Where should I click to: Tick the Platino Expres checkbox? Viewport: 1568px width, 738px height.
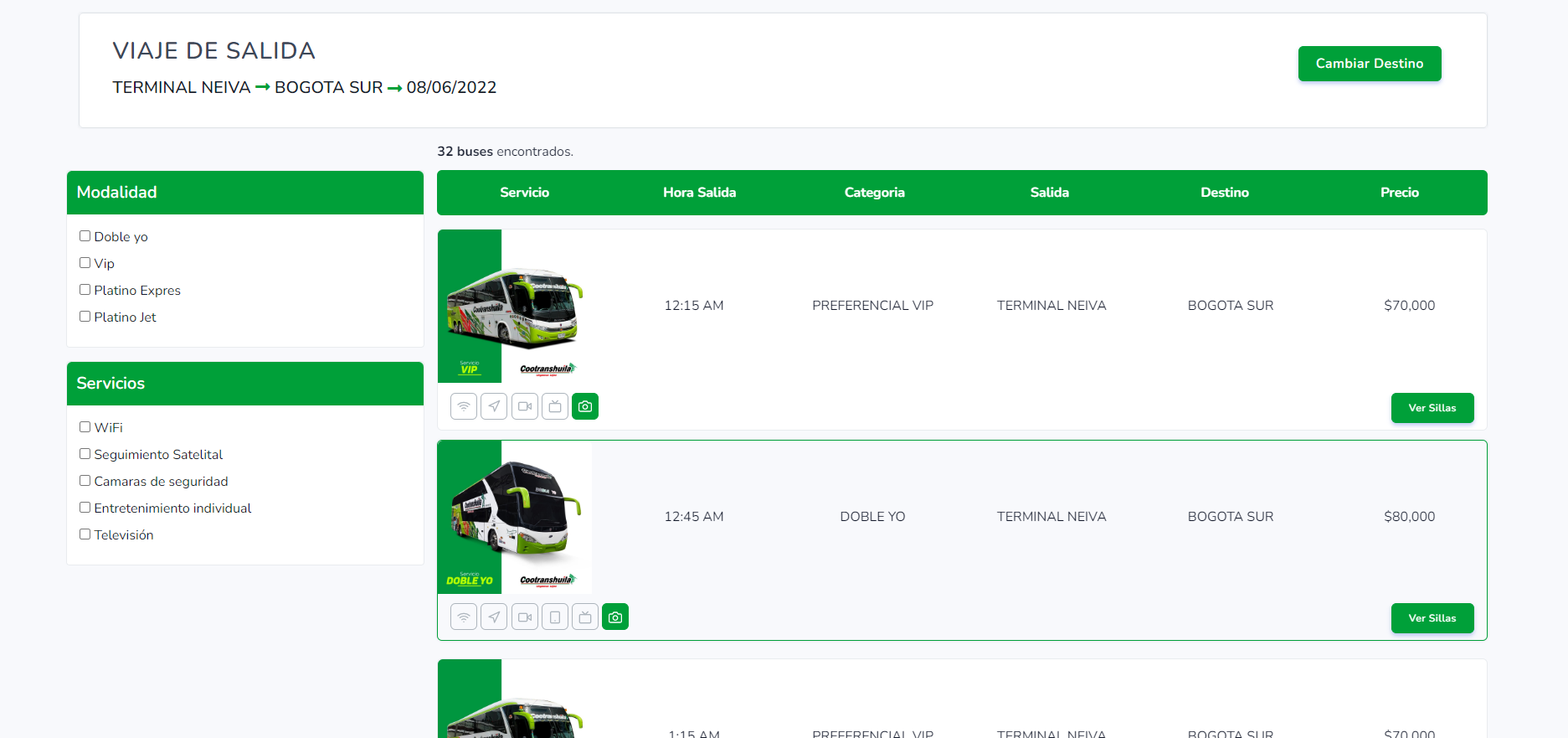point(85,290)
